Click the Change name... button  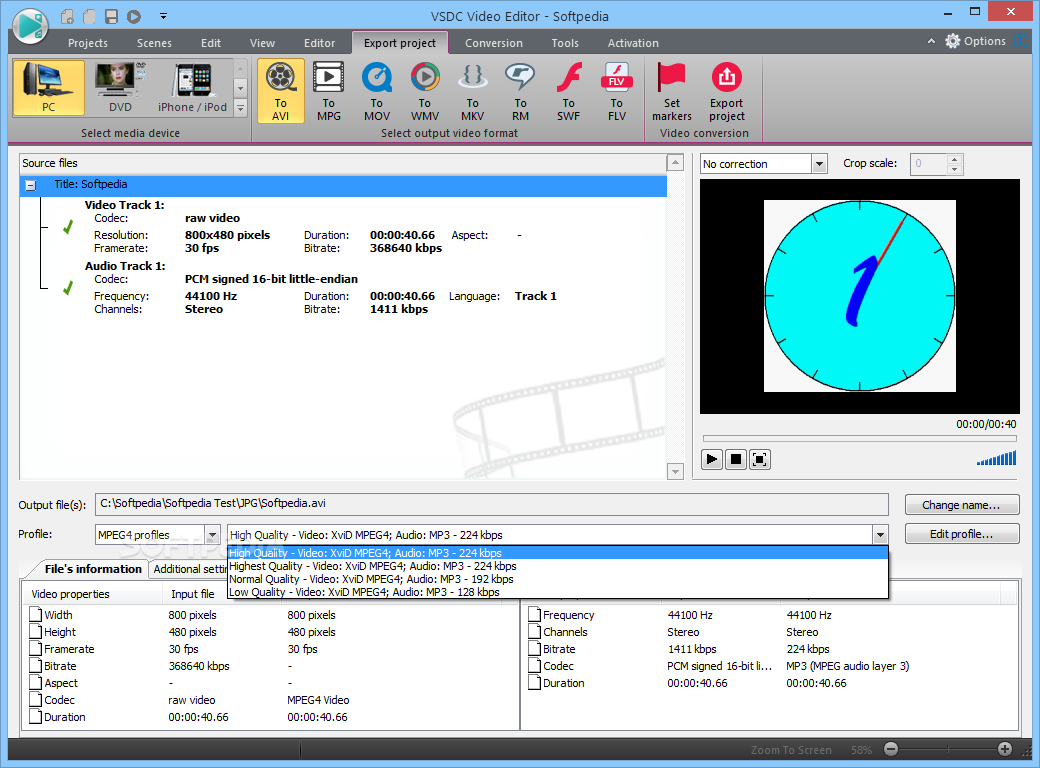click(x=962, y=505)
